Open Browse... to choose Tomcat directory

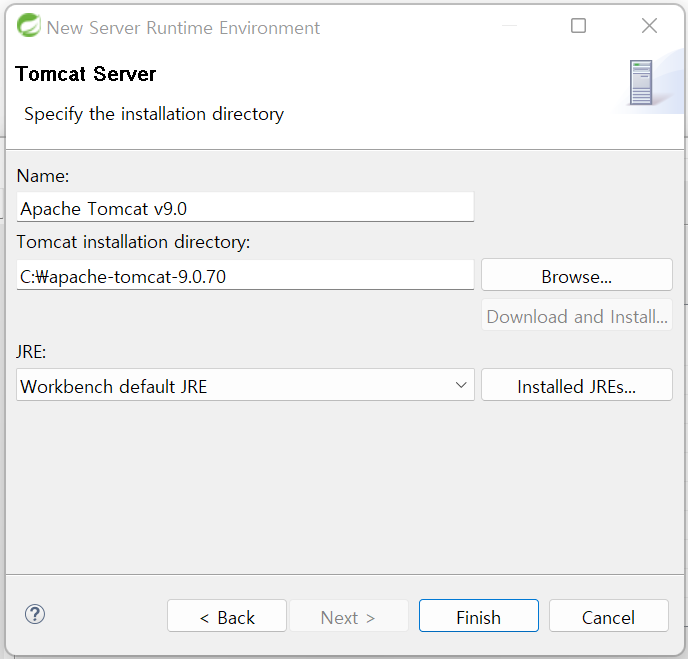[577, 275]
